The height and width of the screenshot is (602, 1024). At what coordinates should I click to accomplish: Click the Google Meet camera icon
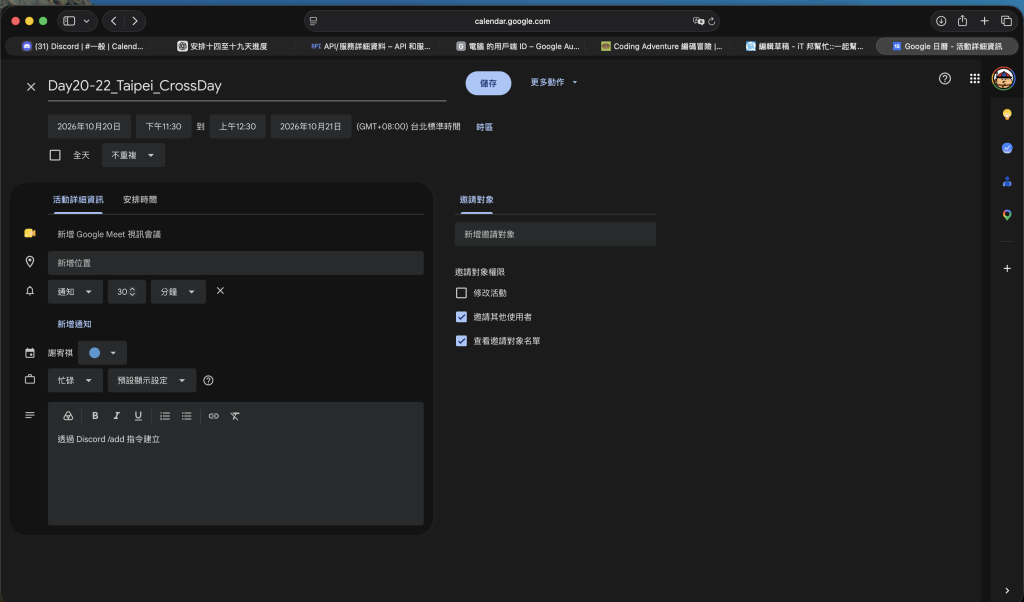30,233
